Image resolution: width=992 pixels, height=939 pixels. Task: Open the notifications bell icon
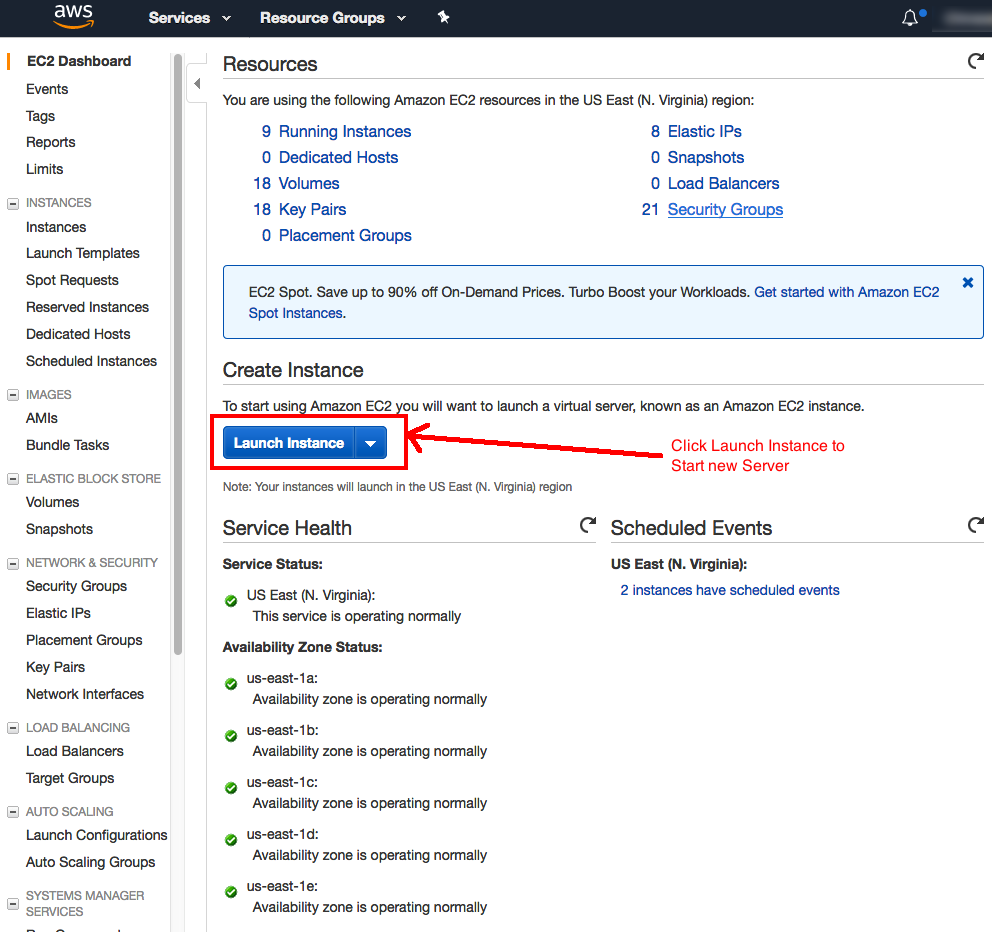pos(910,18)
